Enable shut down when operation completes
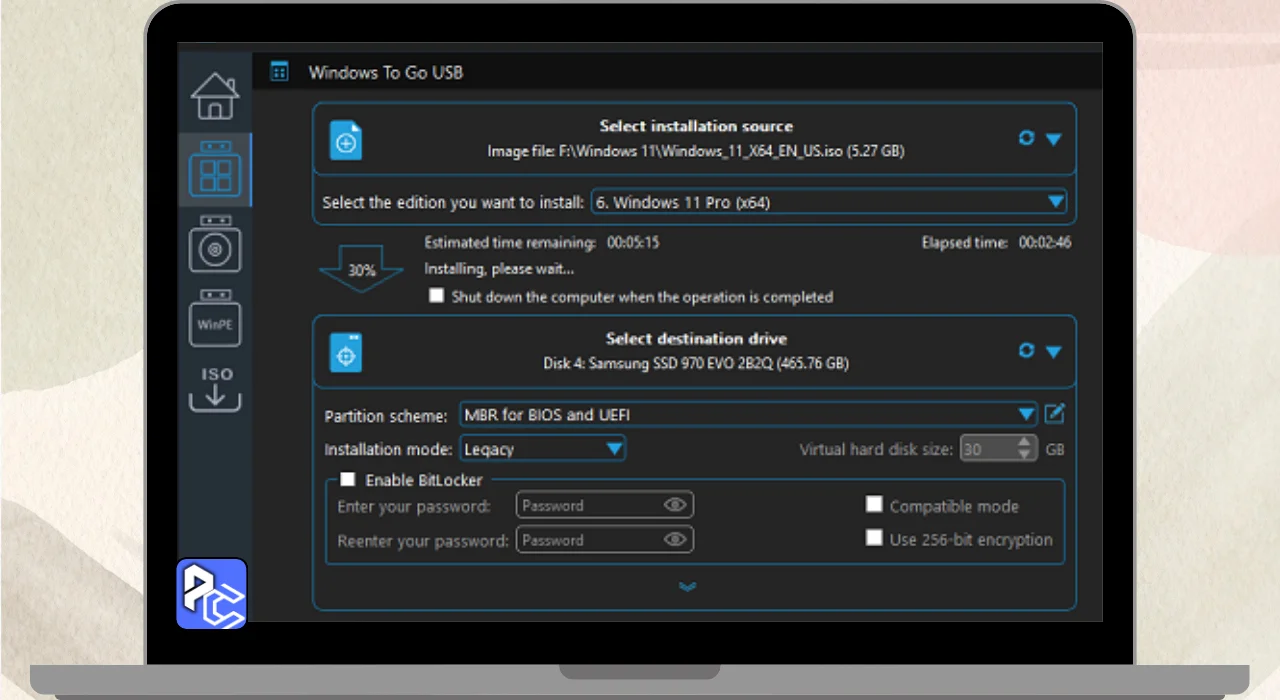 (436, 296)
